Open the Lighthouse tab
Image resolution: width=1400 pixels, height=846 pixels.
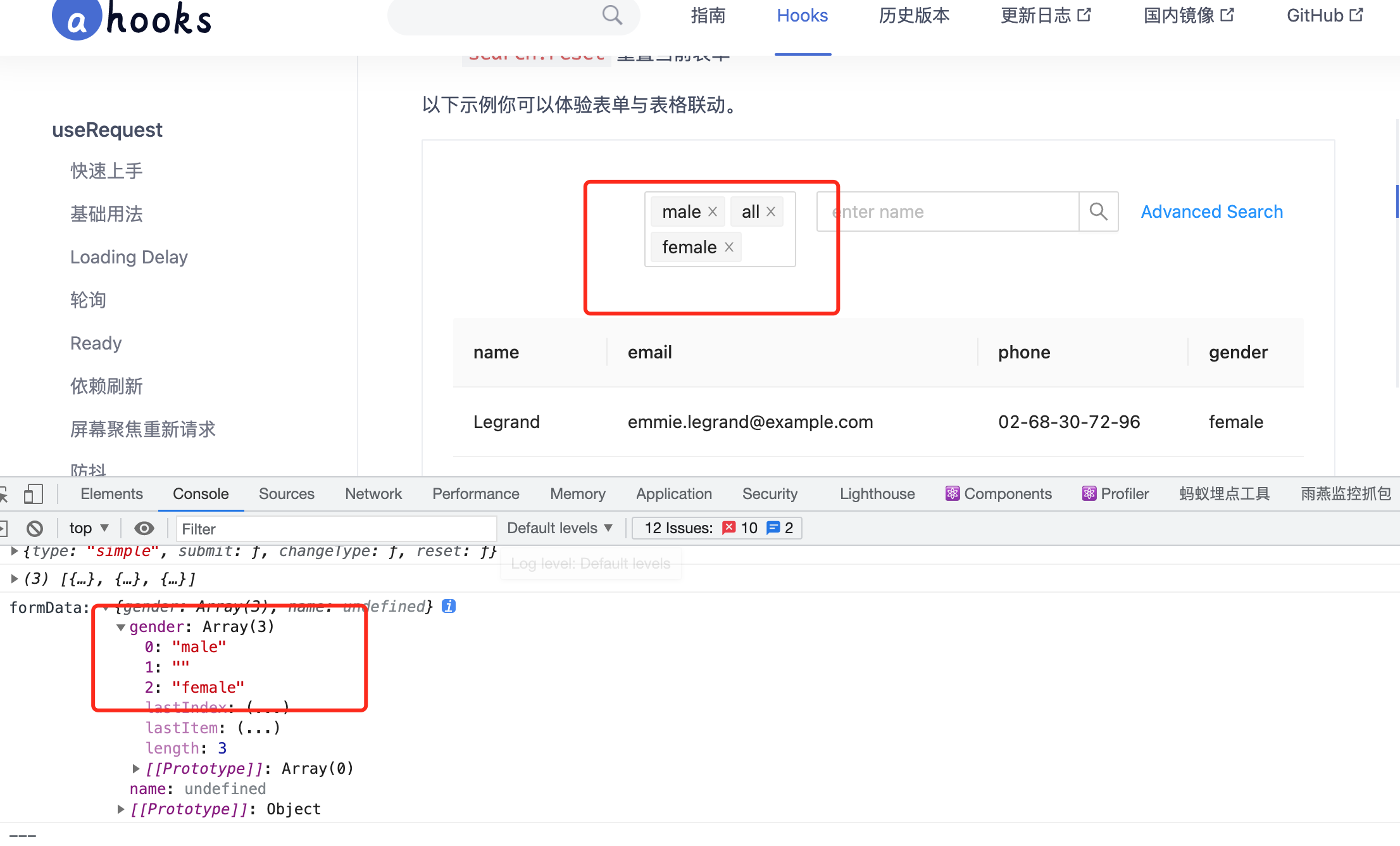click(877, 494)
